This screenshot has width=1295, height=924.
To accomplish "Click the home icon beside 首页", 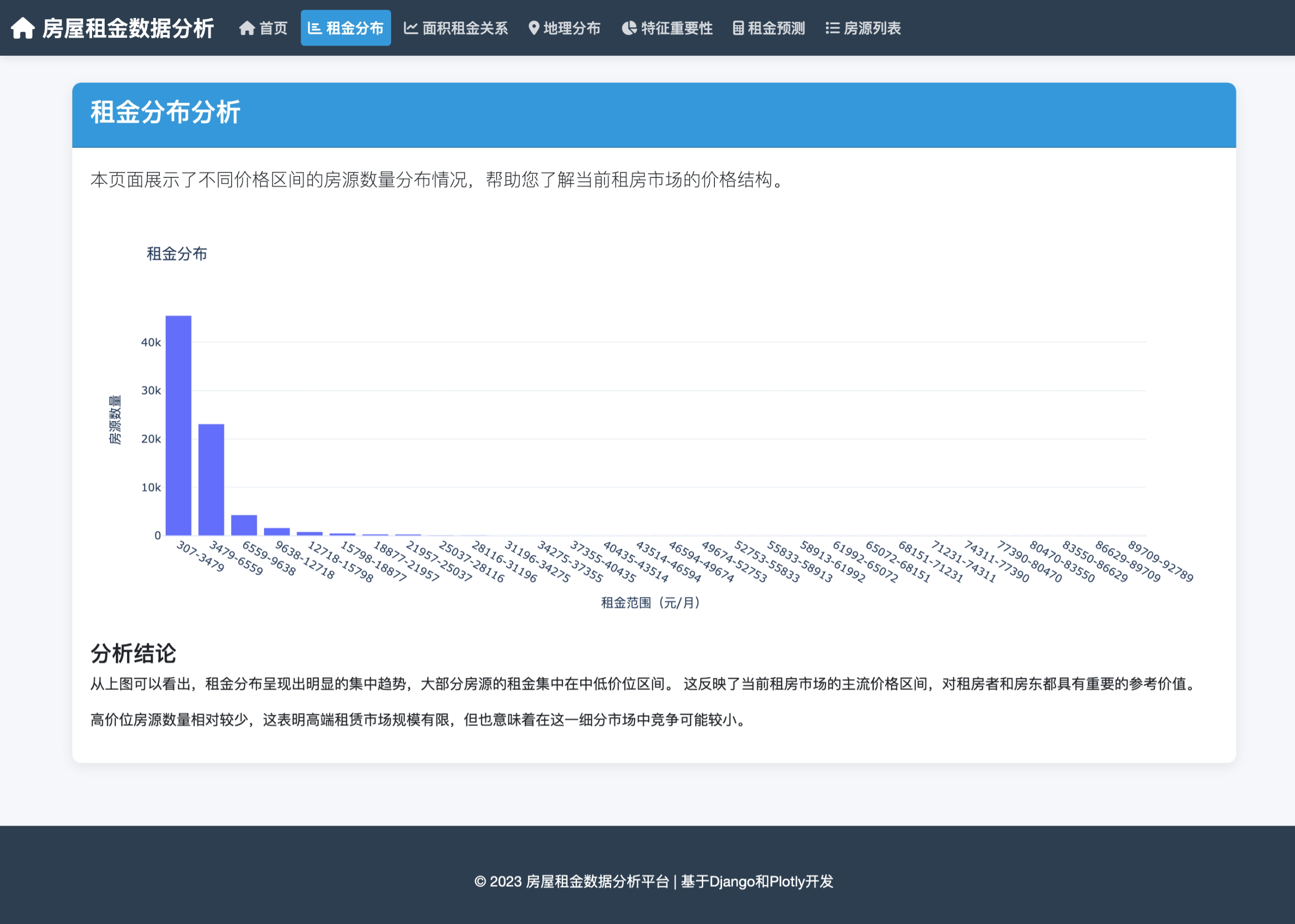I will [x=246, y=28].
